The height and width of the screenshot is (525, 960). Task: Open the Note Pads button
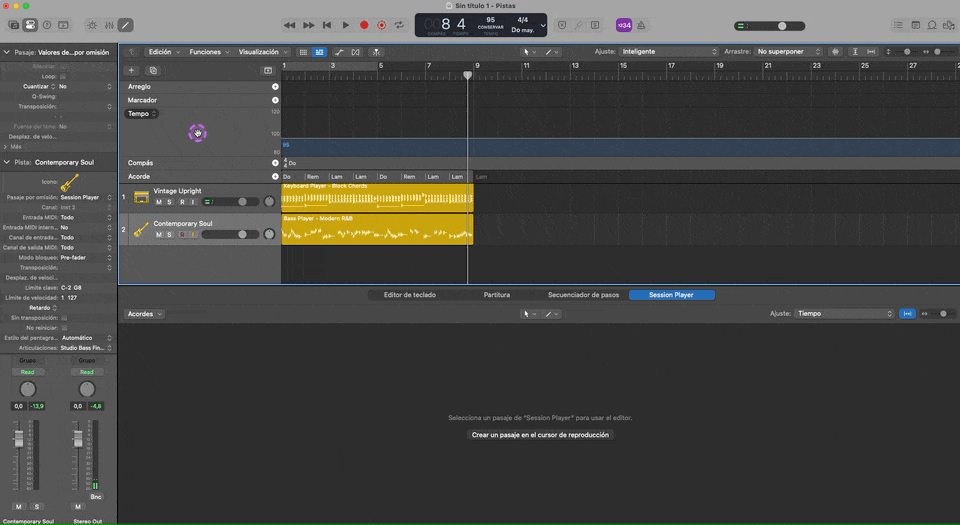click(x=915, y=25)
